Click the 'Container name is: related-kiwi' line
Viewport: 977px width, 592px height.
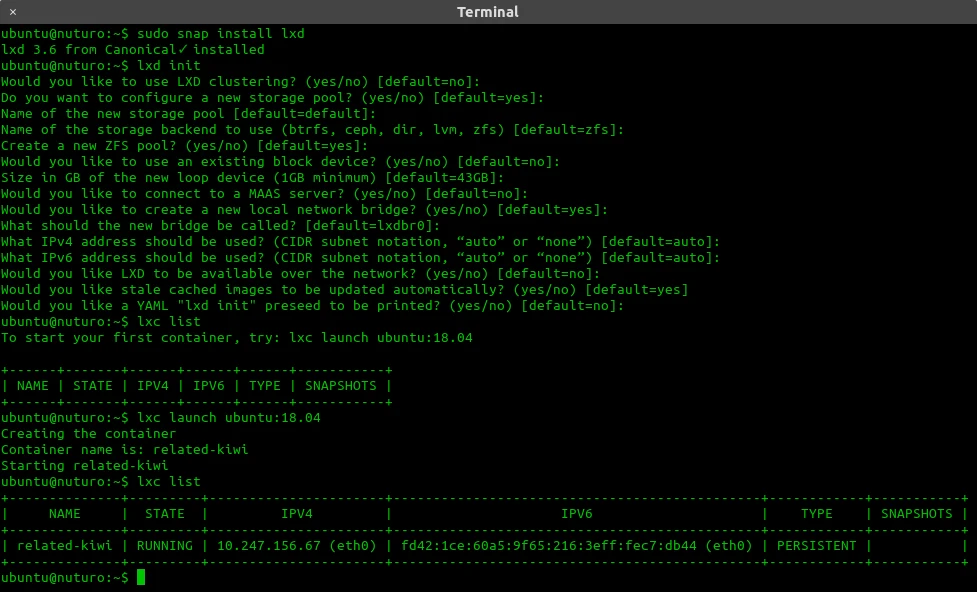[x=125, y=450]
